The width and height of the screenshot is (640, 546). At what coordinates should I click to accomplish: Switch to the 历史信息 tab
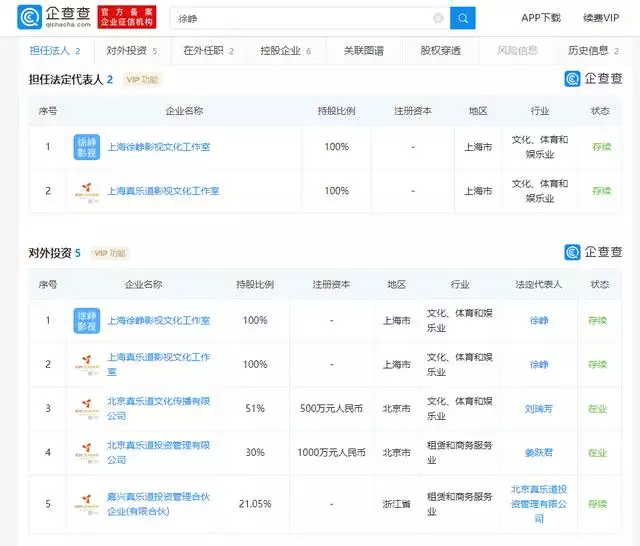click(593, 51)
